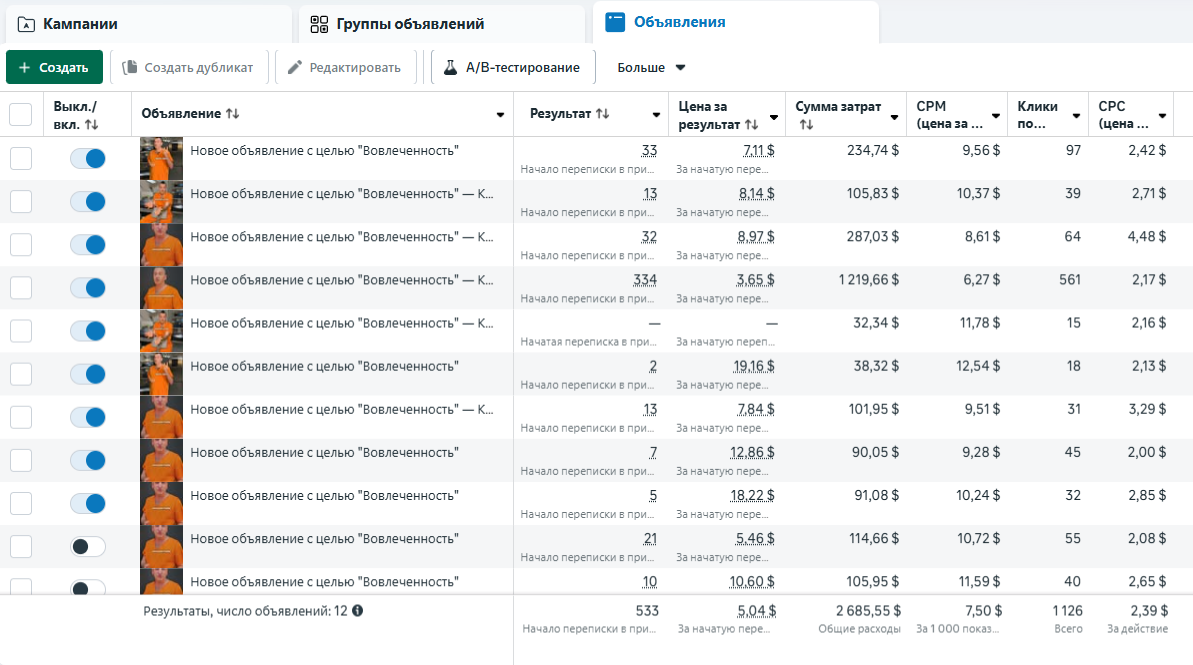This screenshot has width=1193, height=665.
Task: Click the green Создать button
Action: click(x=55, y=67)
